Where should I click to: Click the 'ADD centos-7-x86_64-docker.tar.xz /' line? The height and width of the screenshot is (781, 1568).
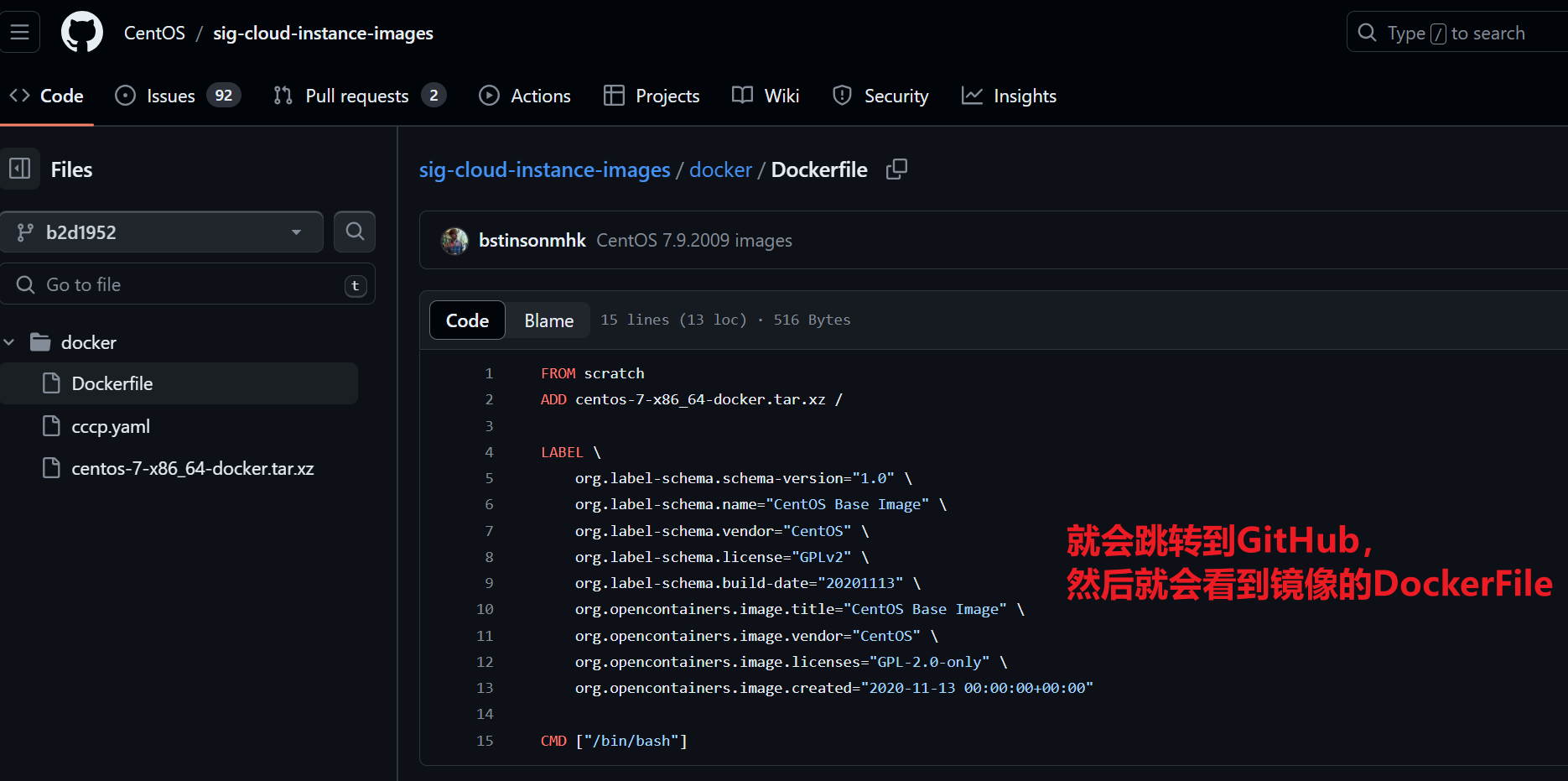[692, 399]
